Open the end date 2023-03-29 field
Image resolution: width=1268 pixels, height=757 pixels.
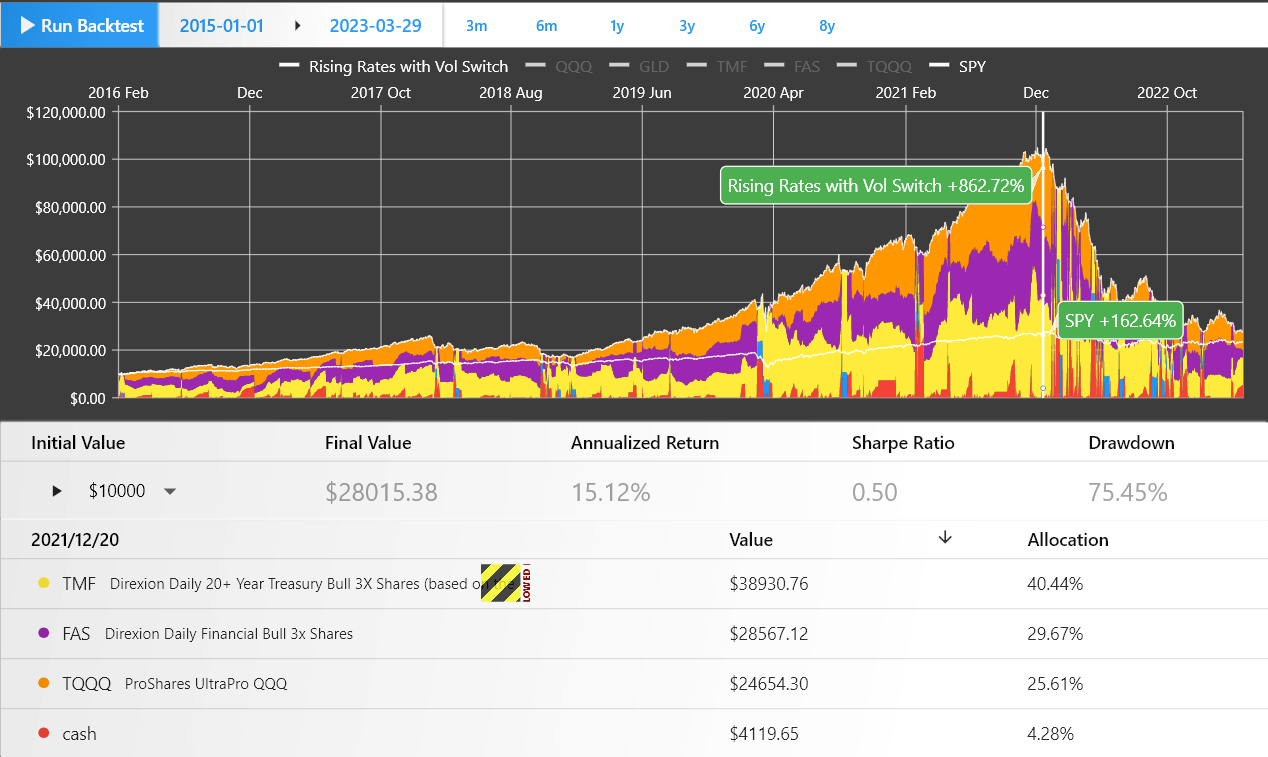pos(376,26)
